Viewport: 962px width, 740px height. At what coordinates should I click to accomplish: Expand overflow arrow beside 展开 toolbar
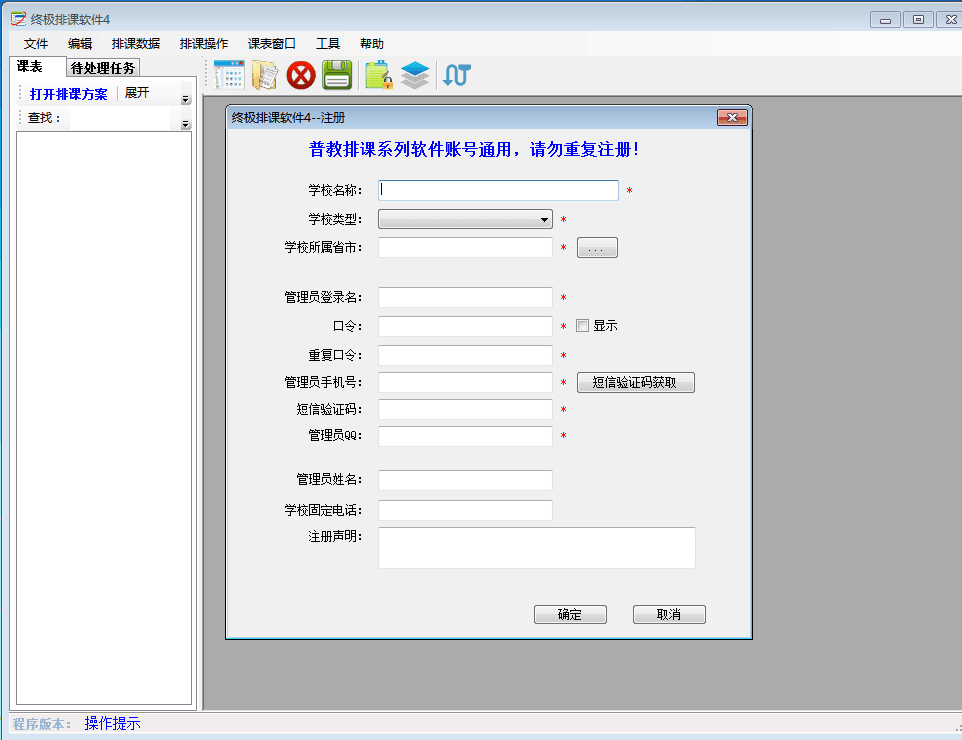[185, 99]
